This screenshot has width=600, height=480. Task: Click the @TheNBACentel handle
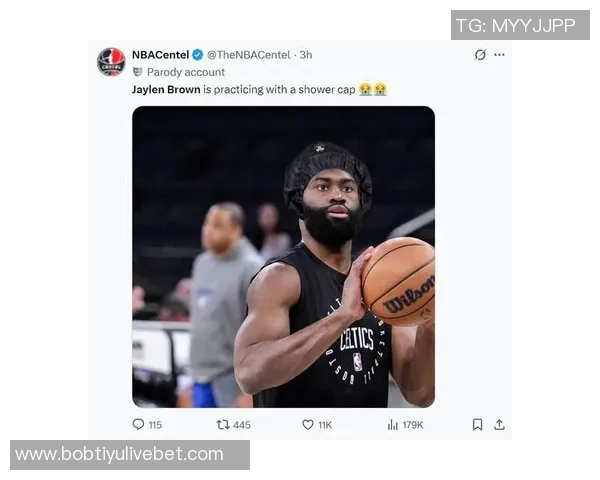click(249, 55)
